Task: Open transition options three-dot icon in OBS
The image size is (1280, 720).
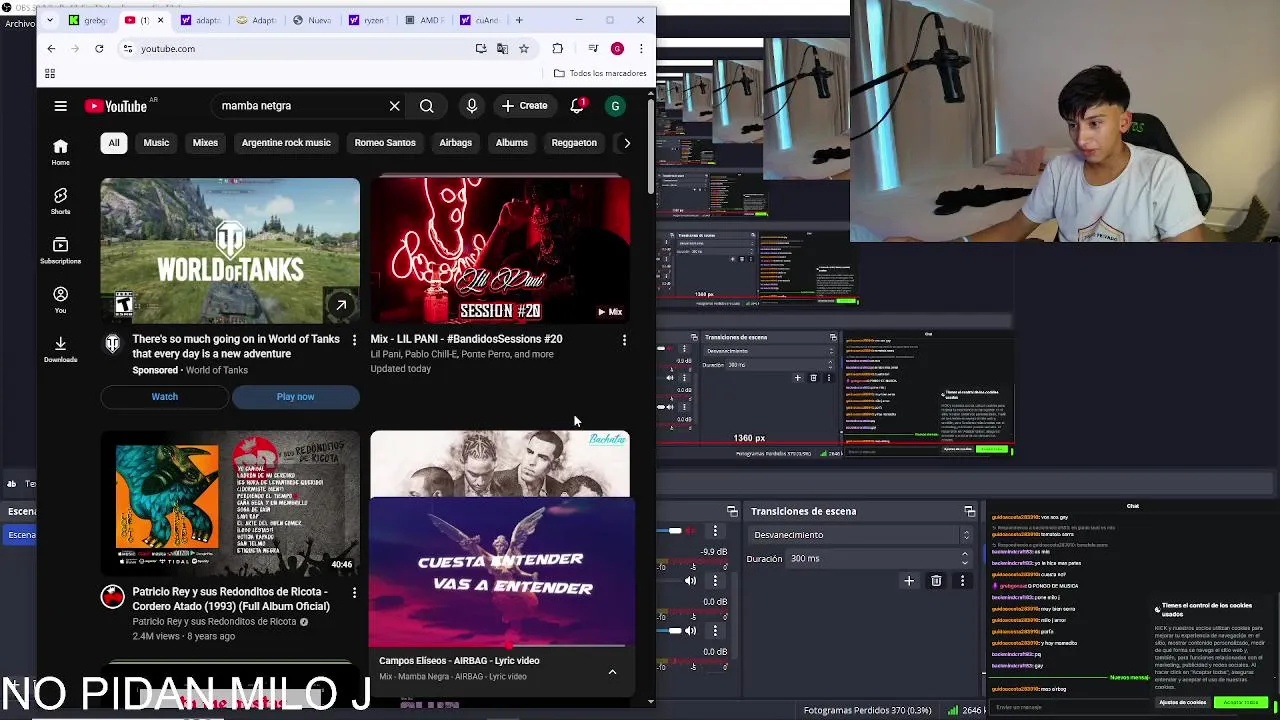Action: click(963, 581)
